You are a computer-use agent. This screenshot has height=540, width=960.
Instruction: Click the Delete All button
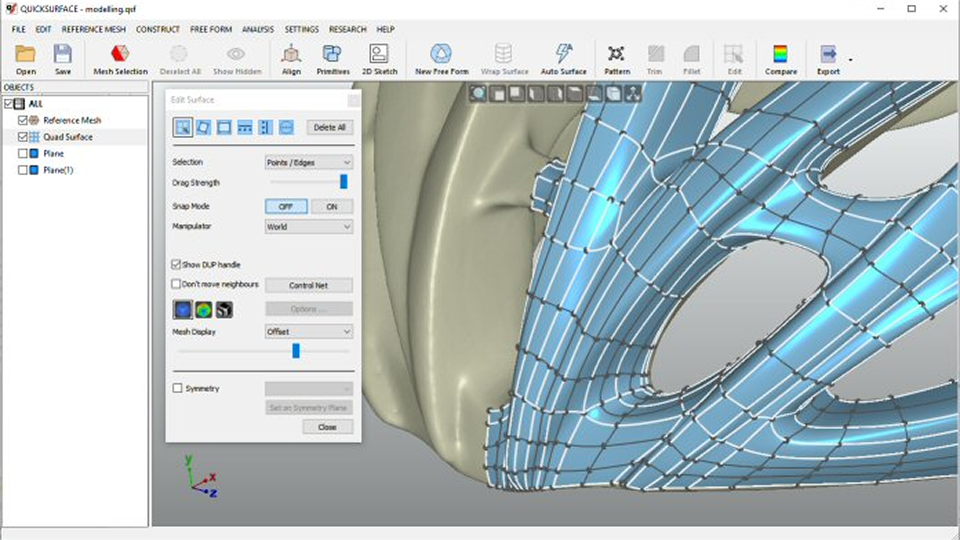tap(329, 127)
